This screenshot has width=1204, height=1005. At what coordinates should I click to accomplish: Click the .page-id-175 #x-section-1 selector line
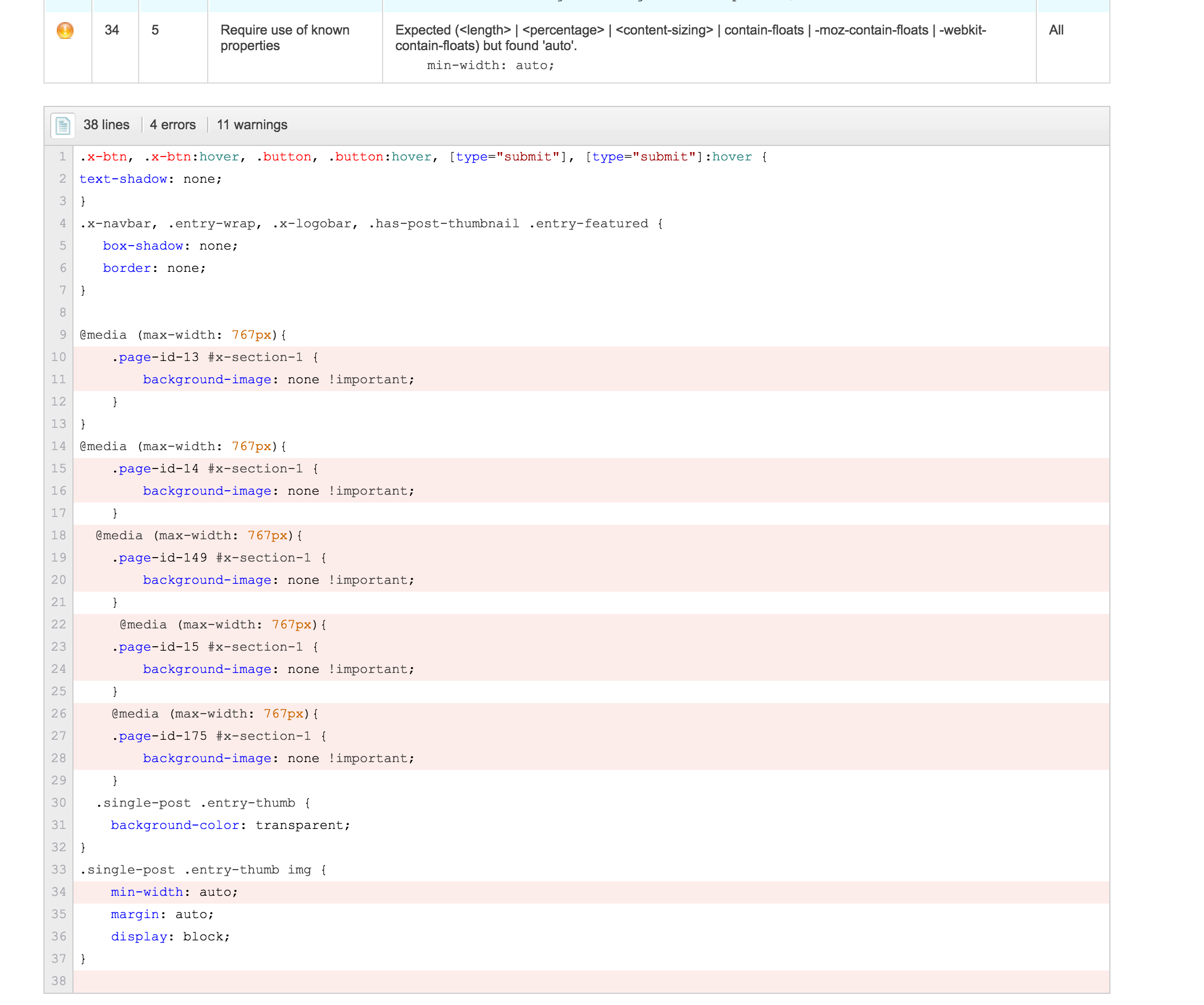219,736
